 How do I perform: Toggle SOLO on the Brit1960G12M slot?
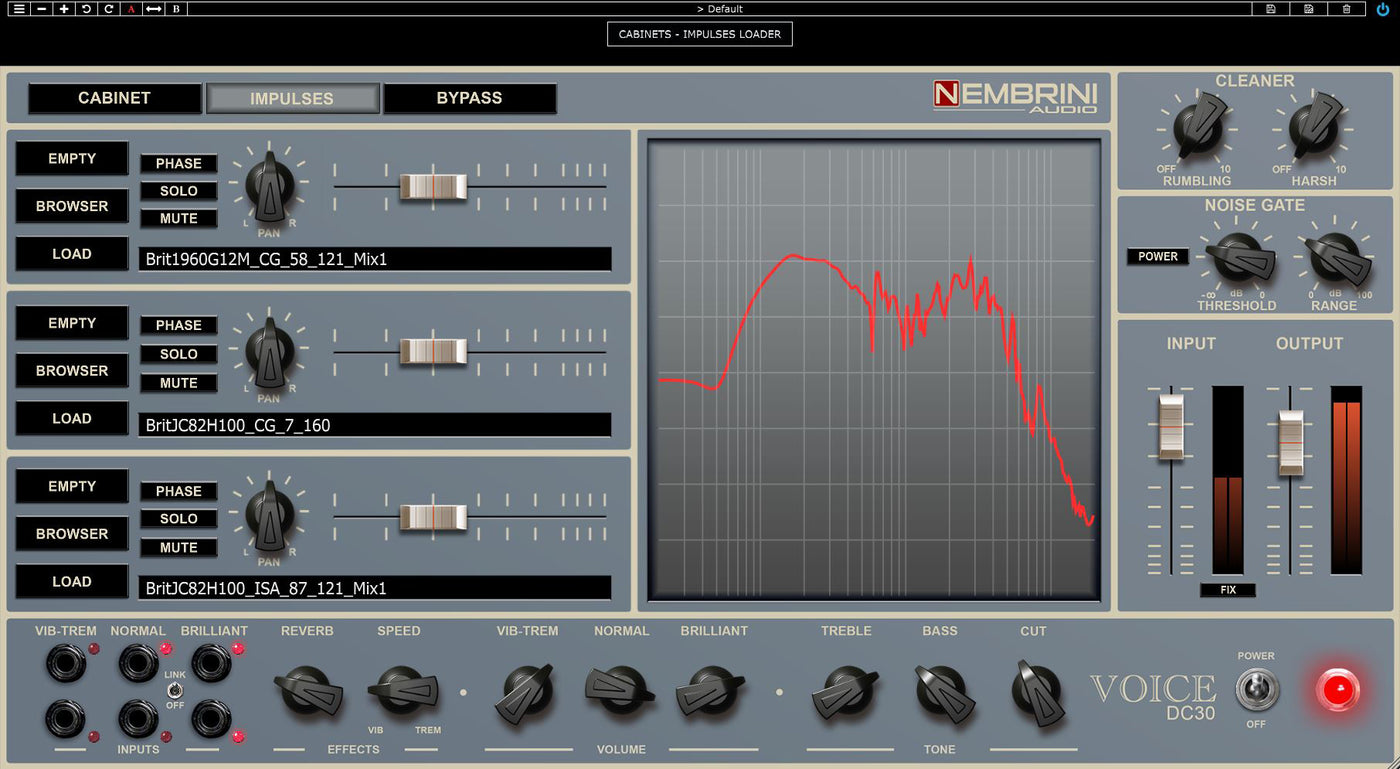click(179, 191)
